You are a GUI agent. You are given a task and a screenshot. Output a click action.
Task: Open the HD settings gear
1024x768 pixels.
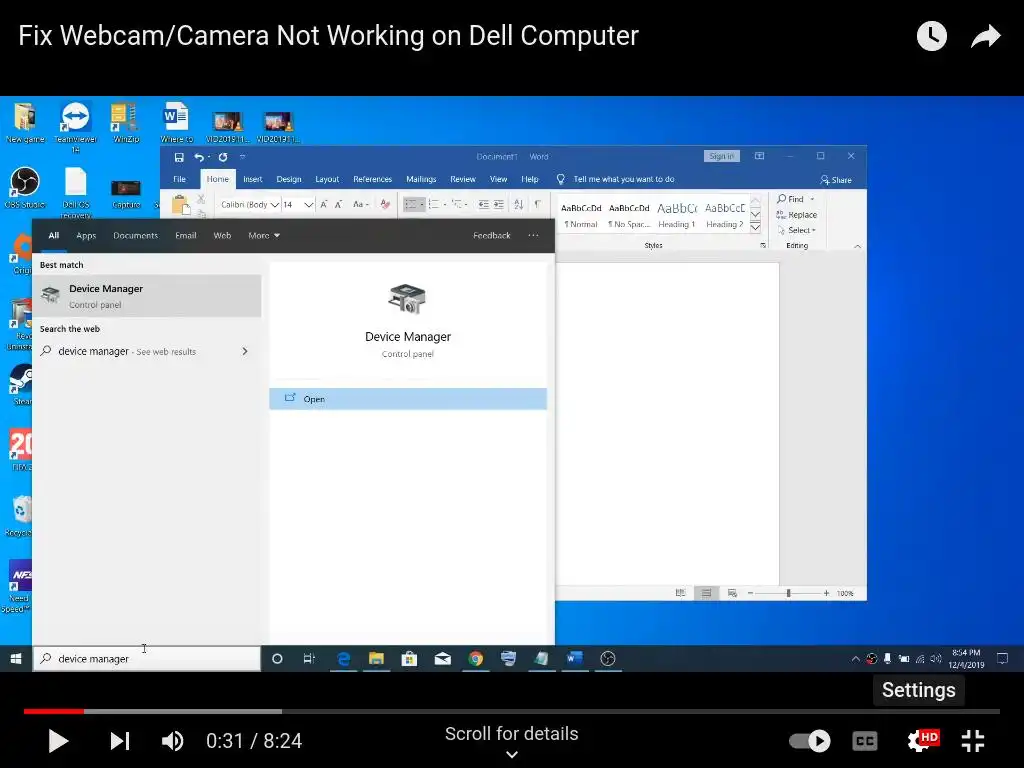coord(921,741)
